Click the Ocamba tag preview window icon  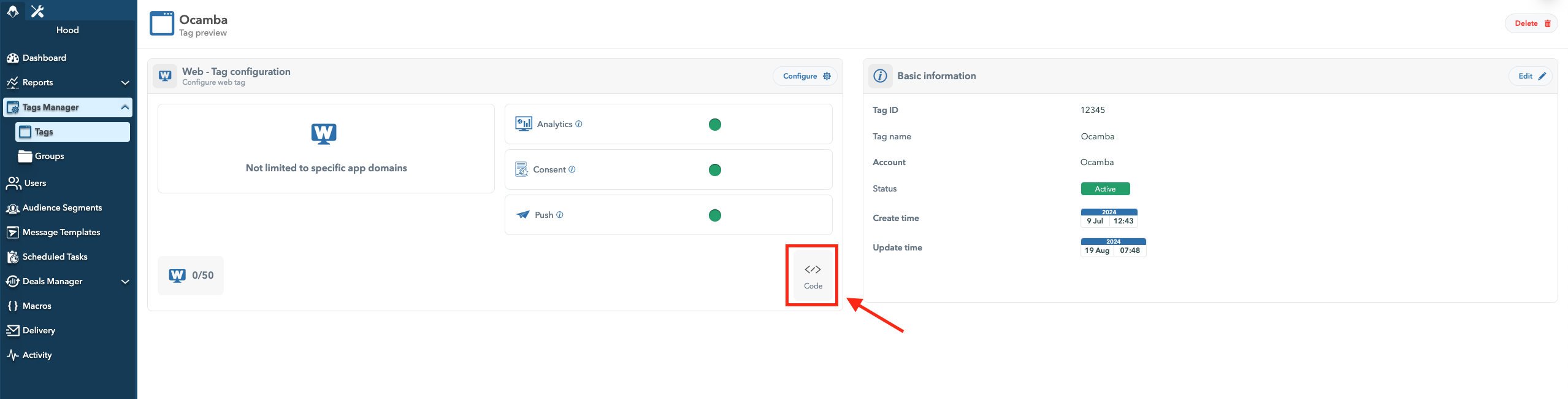162,23
